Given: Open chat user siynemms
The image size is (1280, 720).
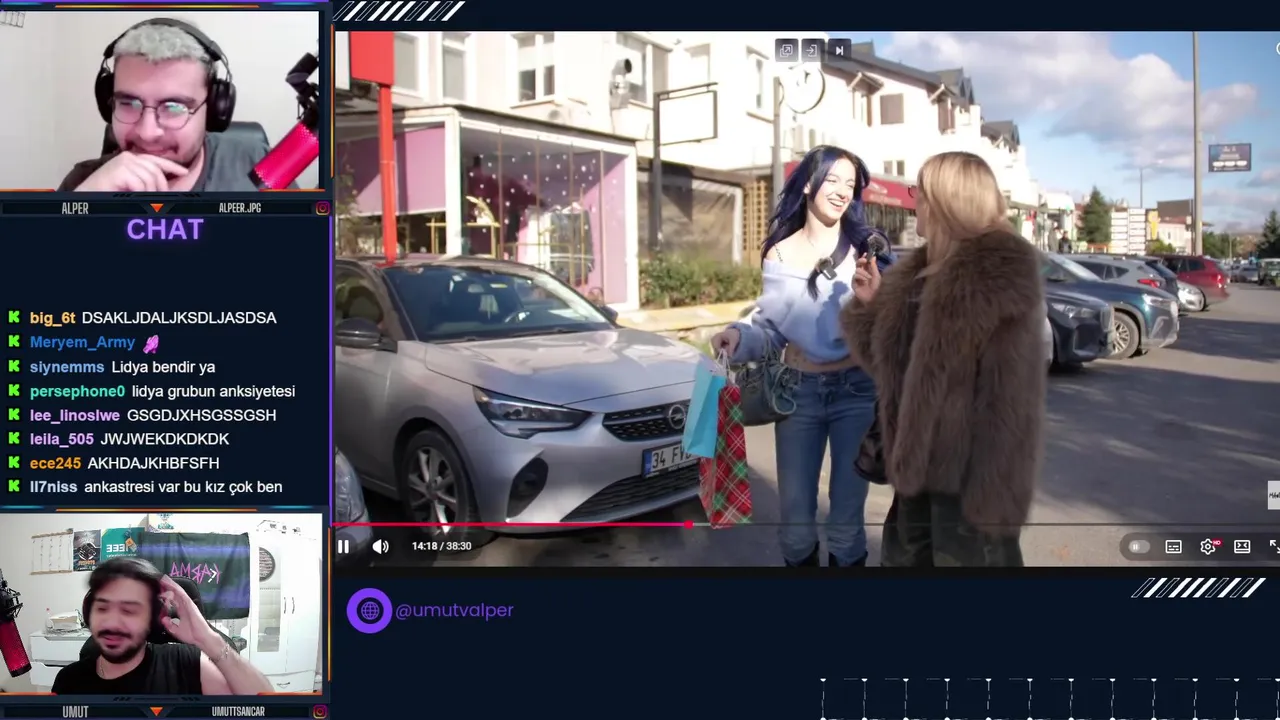Looking at the screenshot, I should (x=67, y=367).
